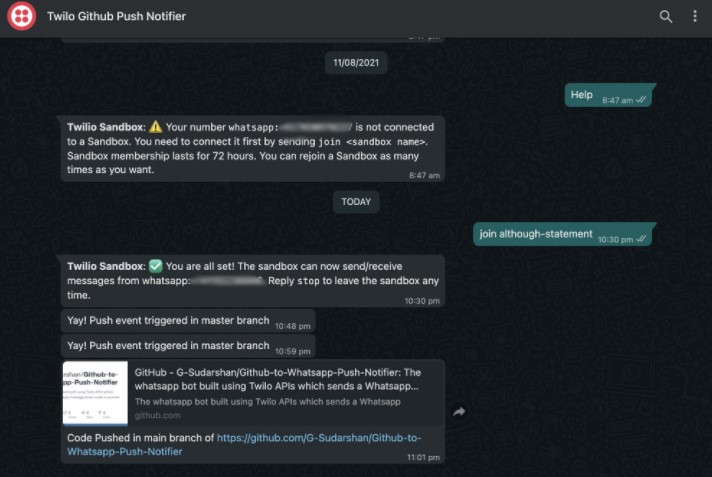Forward the GitHub link preview message

point(459,412)
